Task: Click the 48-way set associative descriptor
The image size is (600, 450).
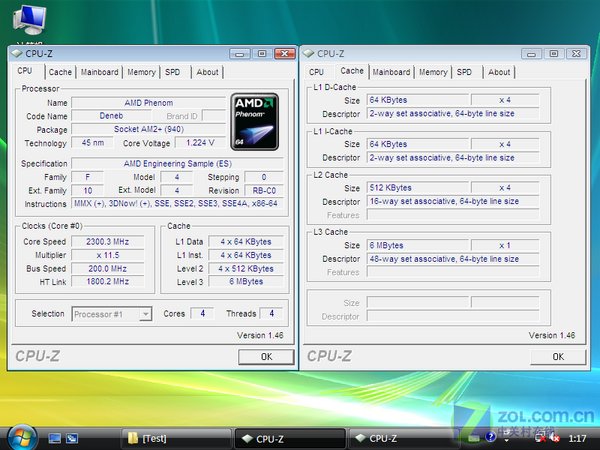Action: click(x=453, y=259)
